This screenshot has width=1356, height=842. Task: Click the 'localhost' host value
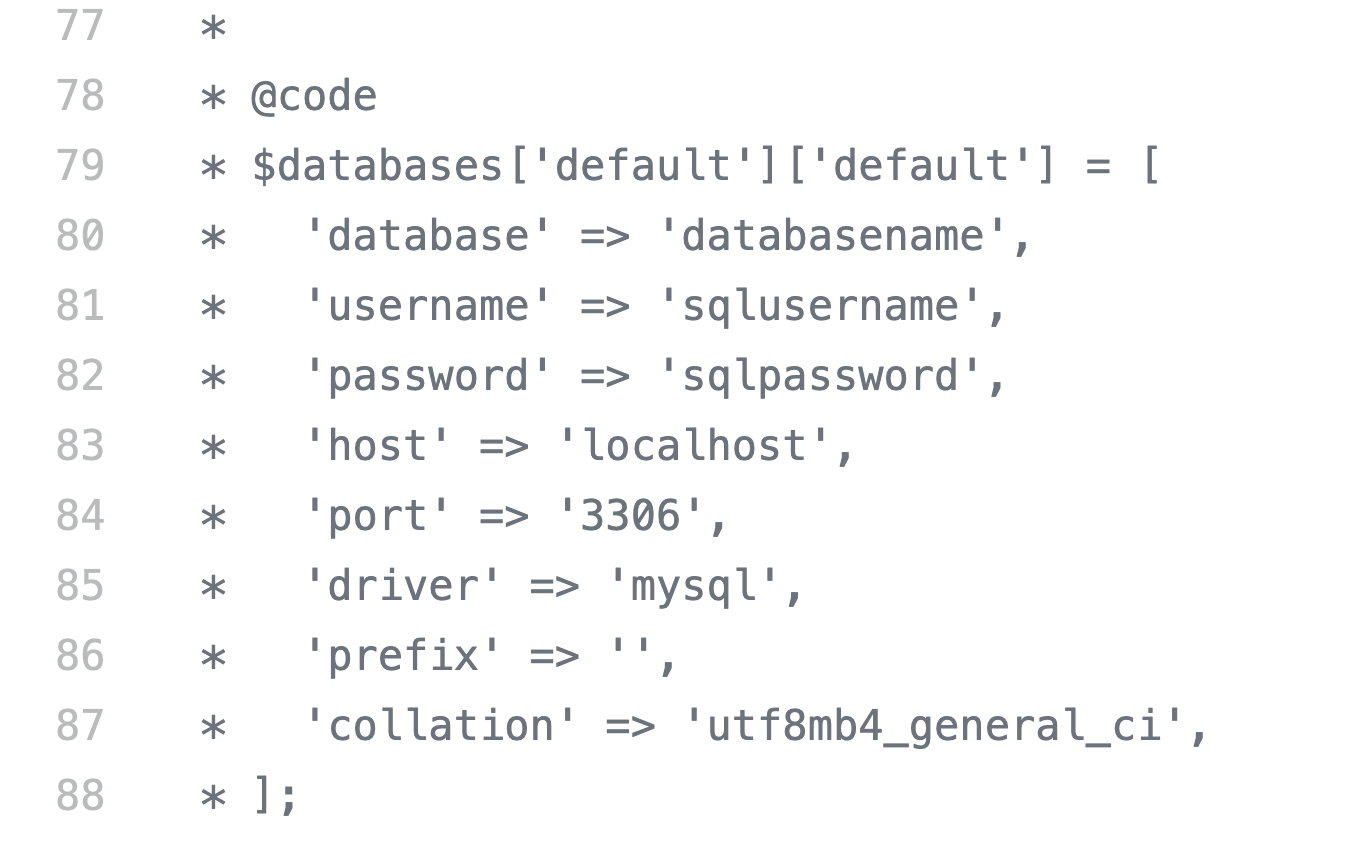[x=693, y=446]
